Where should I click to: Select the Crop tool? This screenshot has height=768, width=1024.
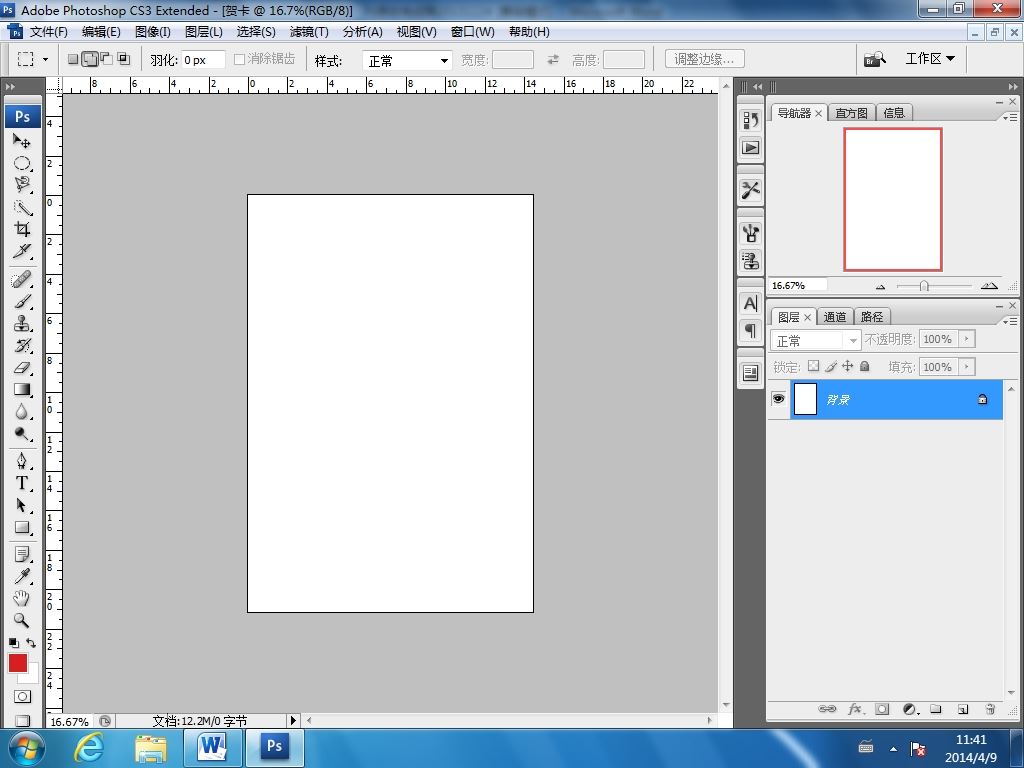tap(22, 229)
